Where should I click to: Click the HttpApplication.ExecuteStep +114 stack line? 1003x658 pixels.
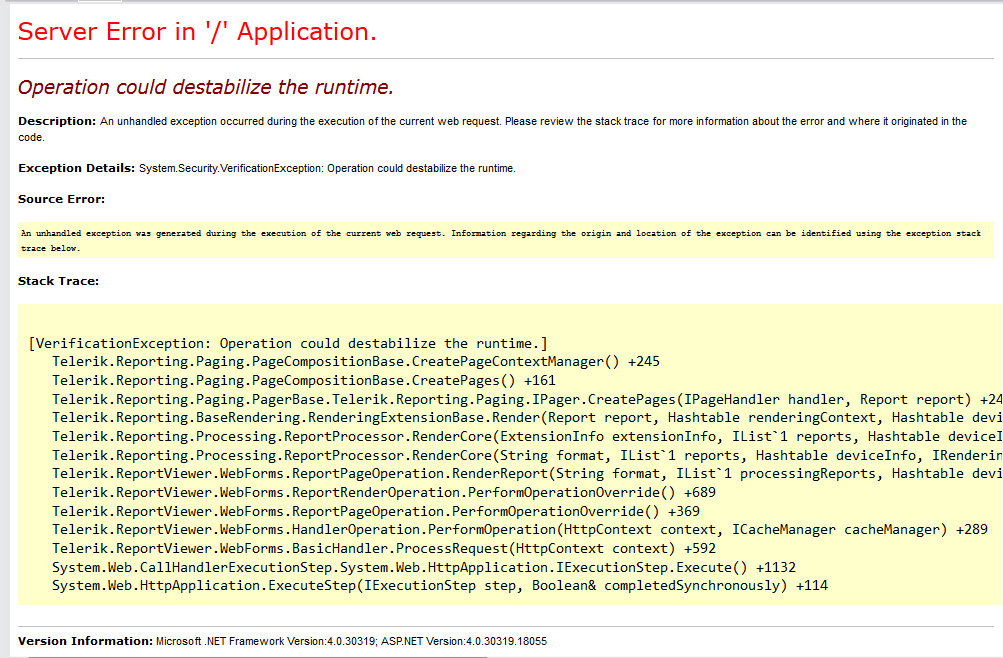coord(440,586)
